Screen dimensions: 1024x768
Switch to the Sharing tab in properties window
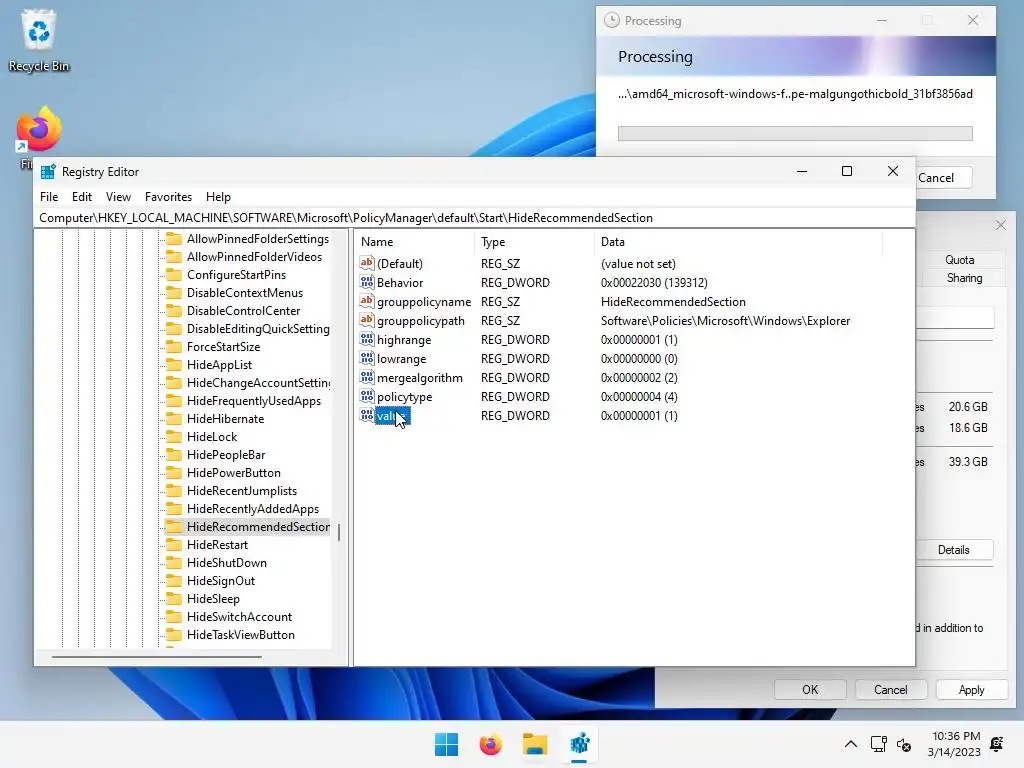(964, 278)
